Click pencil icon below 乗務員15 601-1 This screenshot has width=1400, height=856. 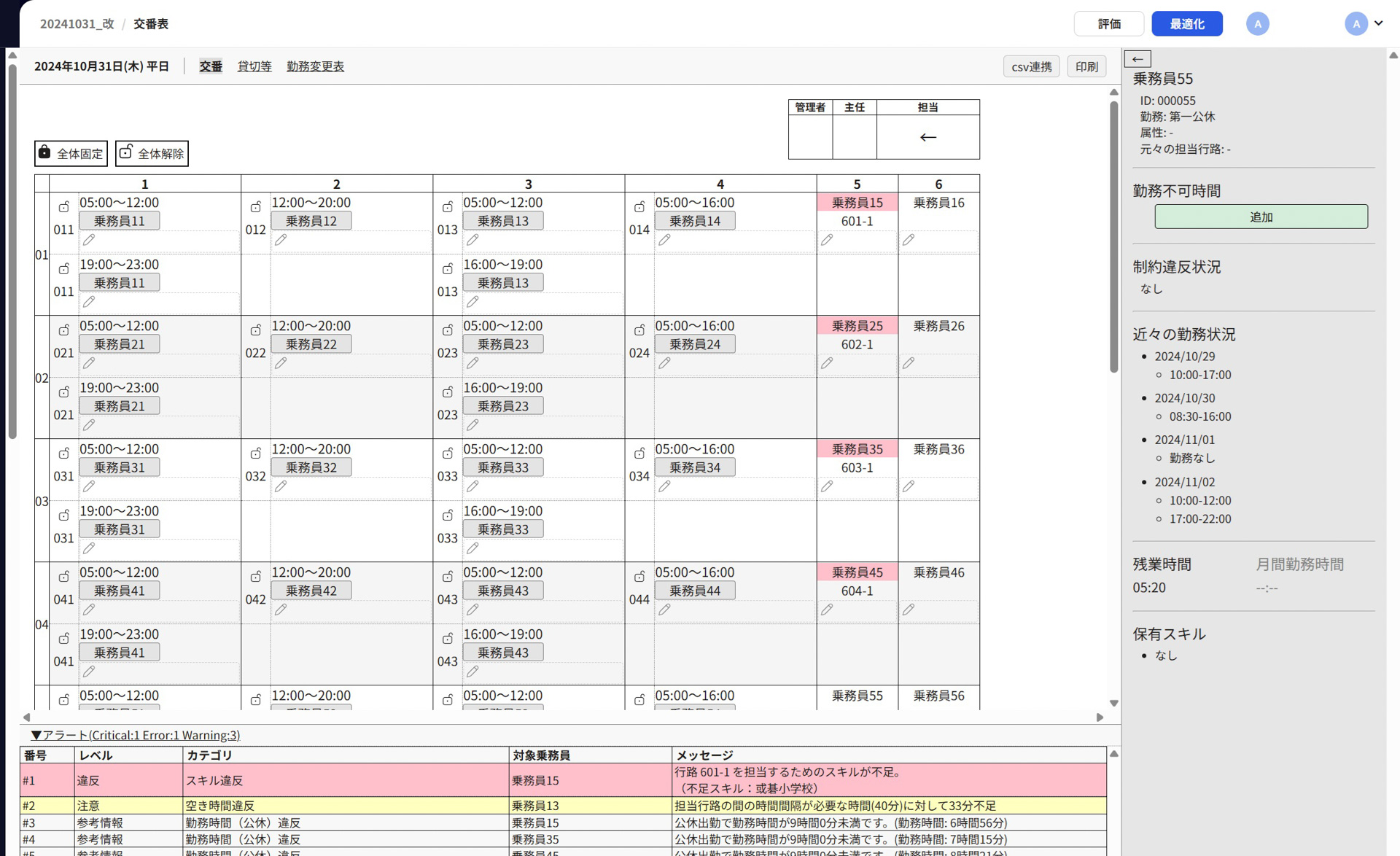pos(827,240)
